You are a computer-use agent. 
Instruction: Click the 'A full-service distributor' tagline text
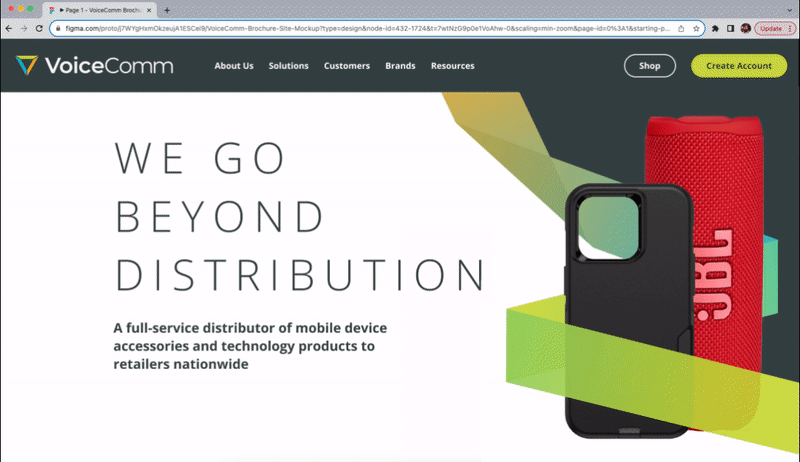(250, 346)
